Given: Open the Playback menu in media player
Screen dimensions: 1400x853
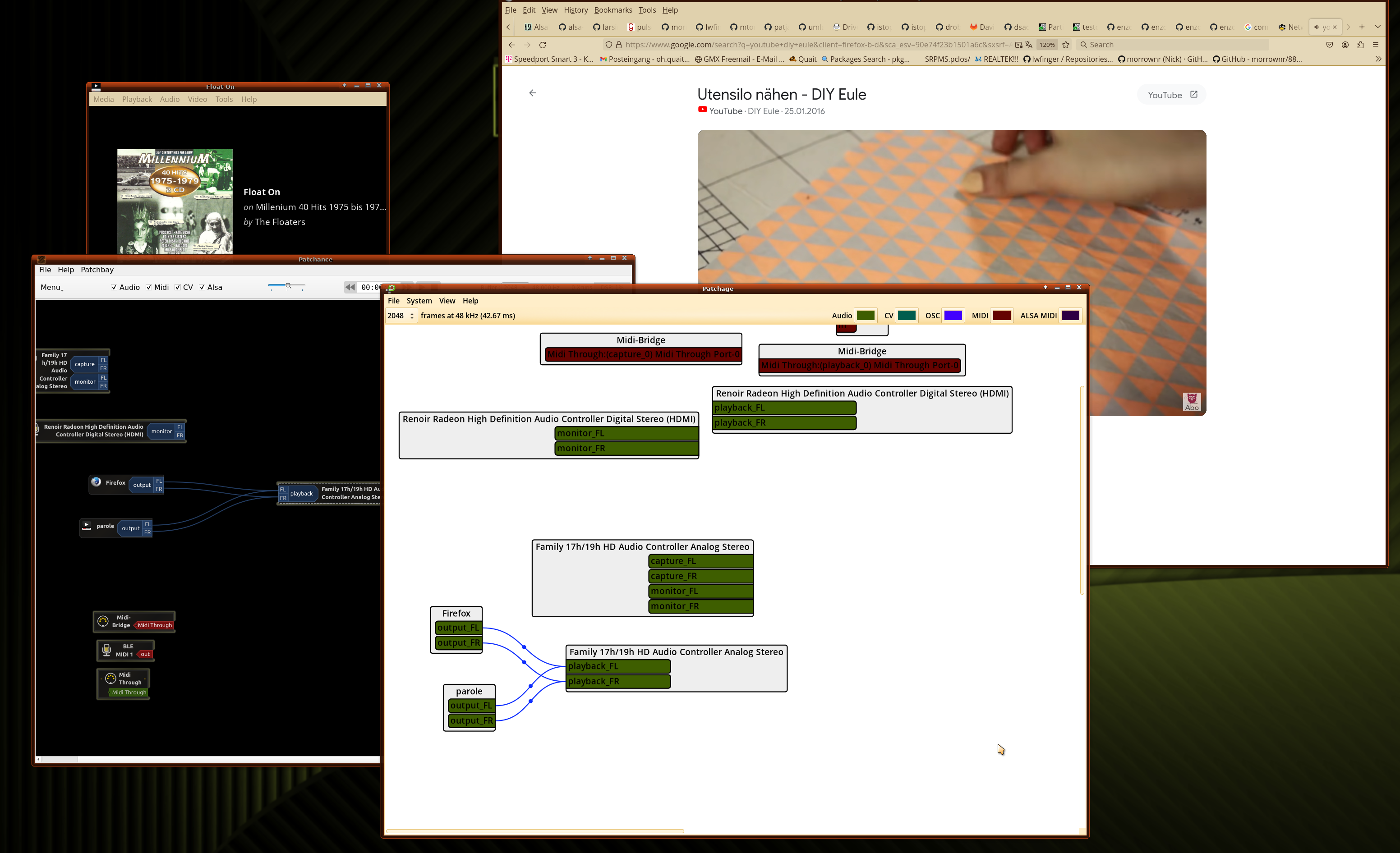Looking at the screenshot, I should (136, 99).
